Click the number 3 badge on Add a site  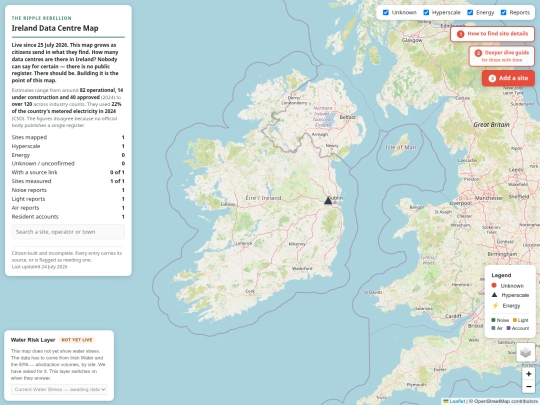pyautogui.click(x=492, y=79)
